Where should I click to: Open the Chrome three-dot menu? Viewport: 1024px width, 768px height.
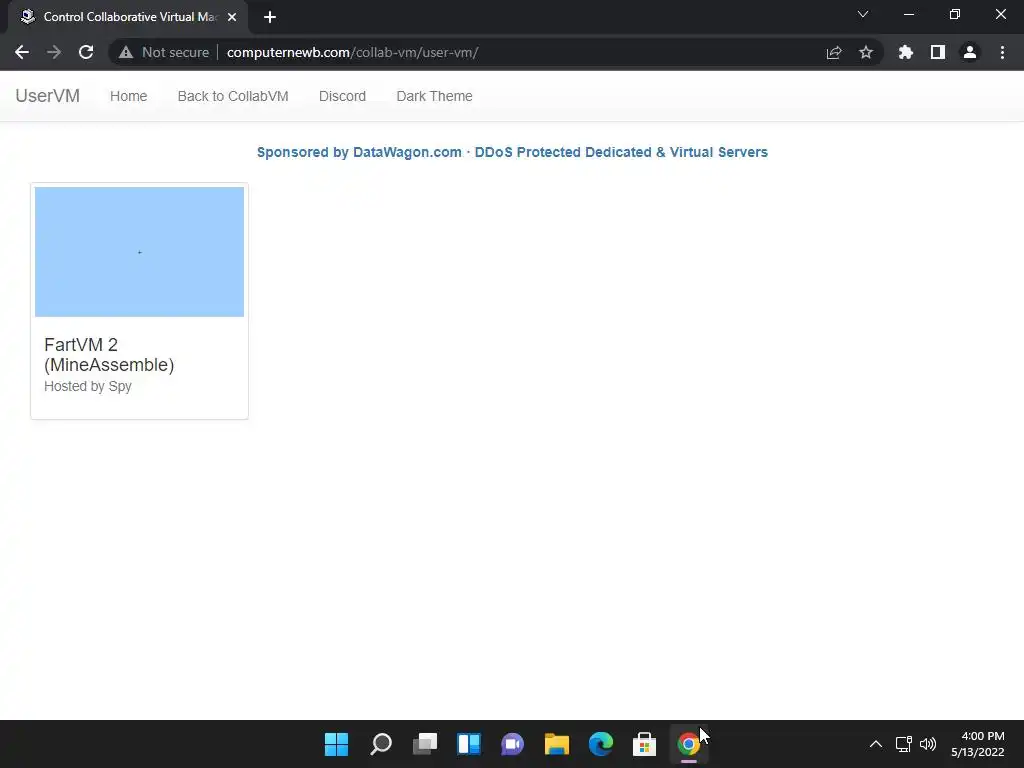(x=1002, y=52)
